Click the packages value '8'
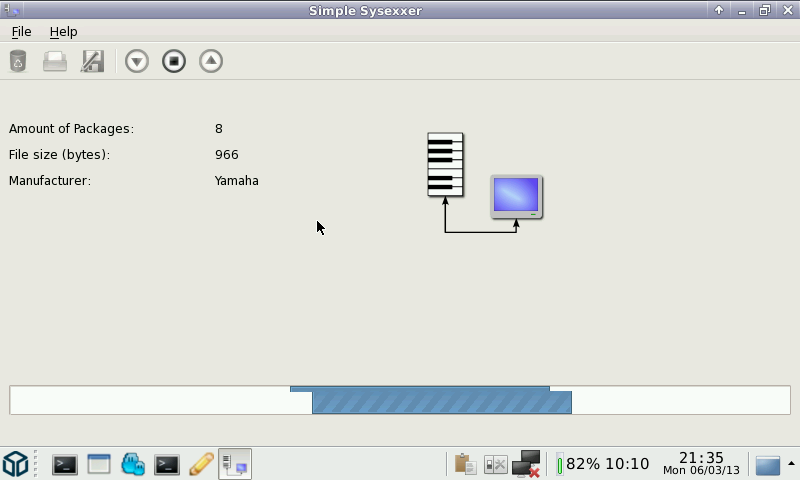The image size is (800, 480). (219, 129)
